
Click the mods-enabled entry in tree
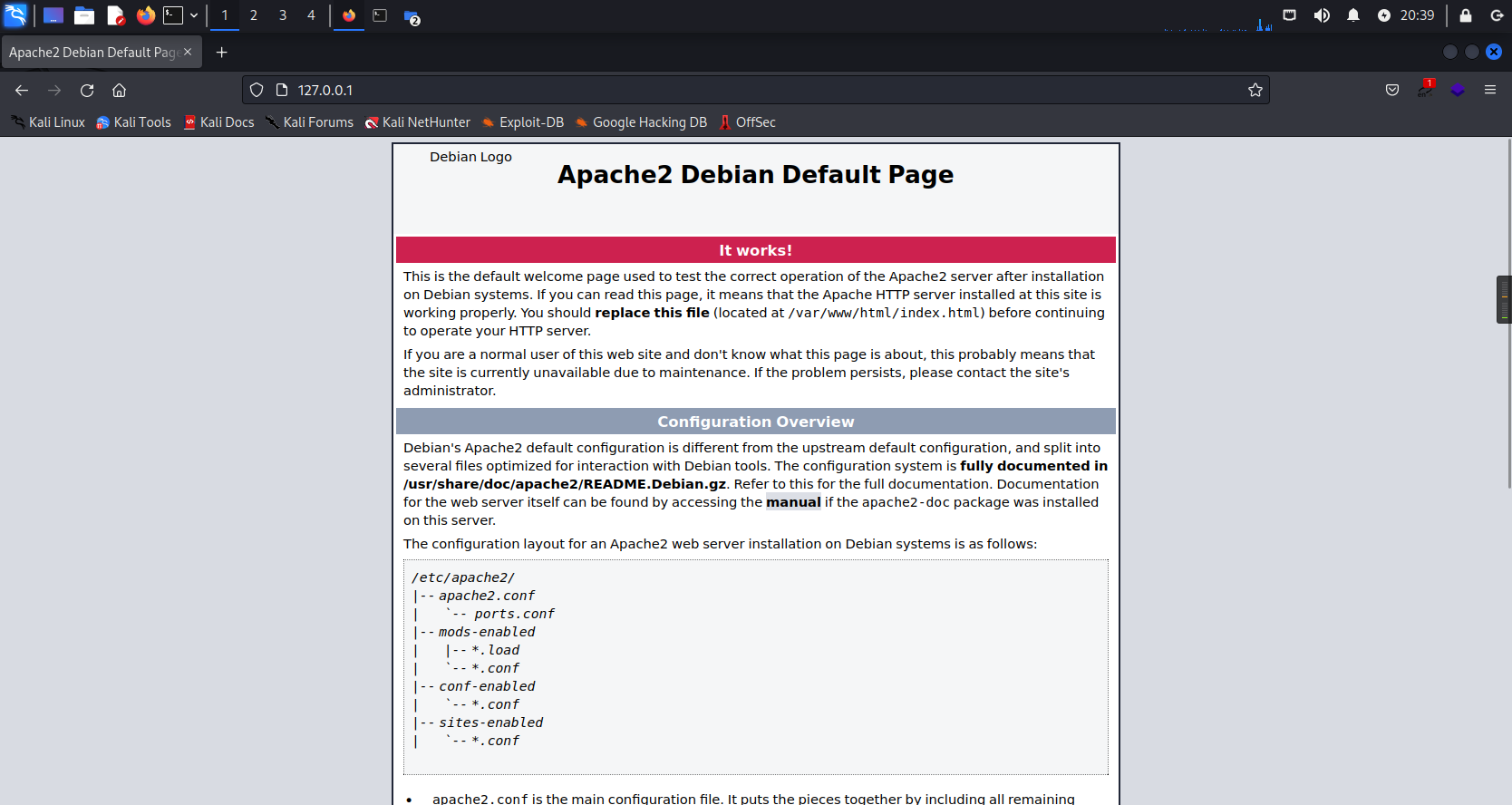point(487,632)
